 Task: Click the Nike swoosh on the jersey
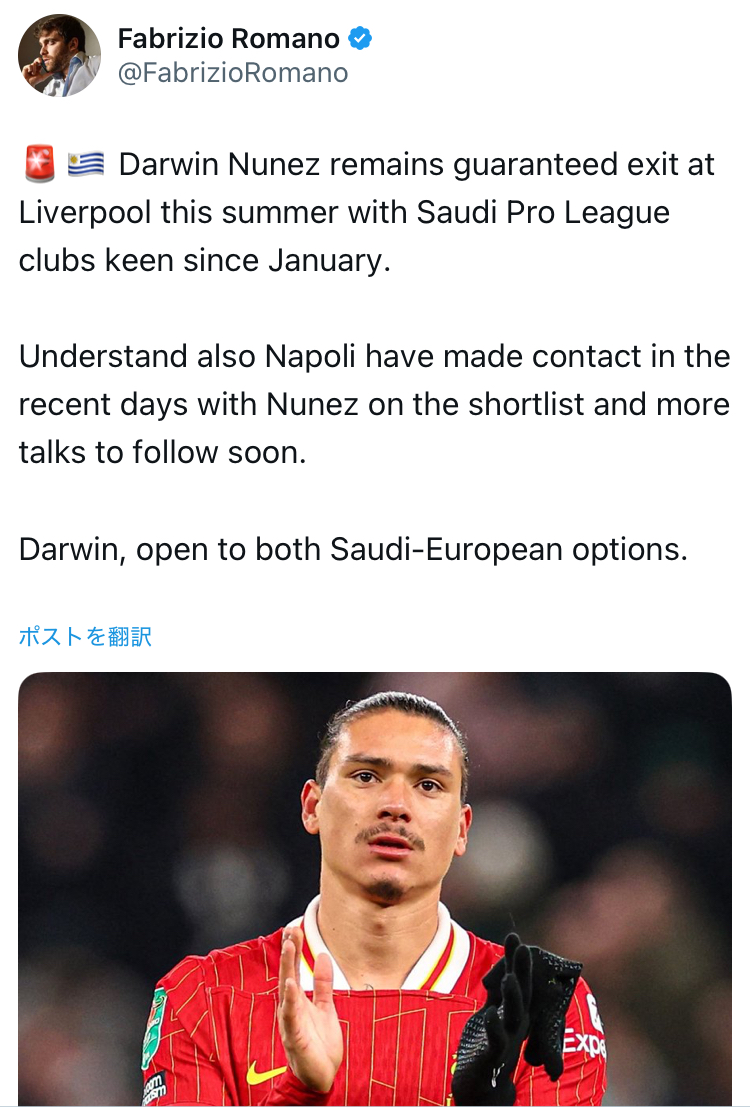(x=266, y=1072)
